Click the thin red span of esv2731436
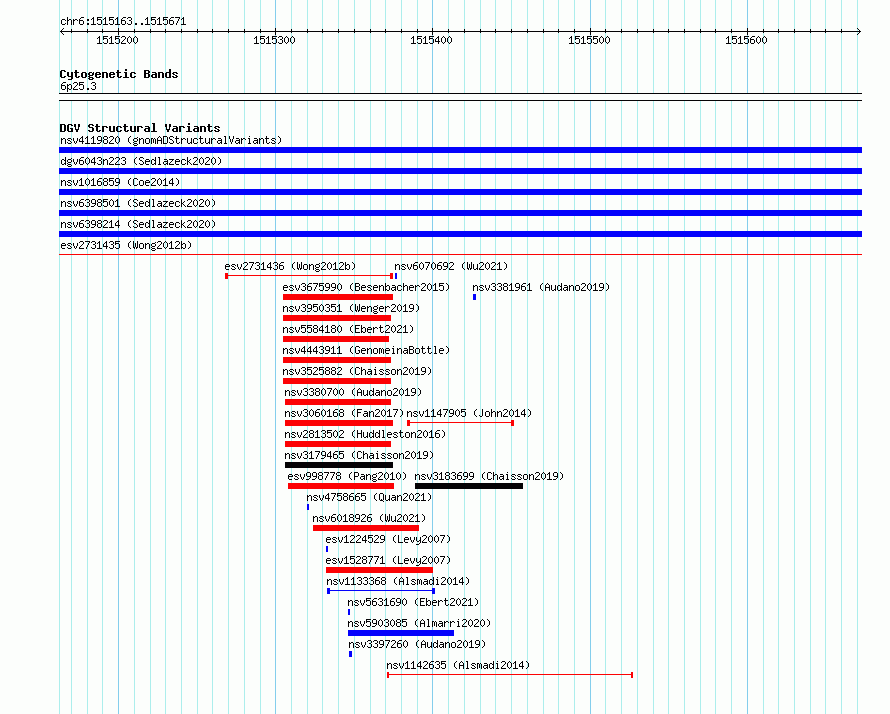 pos(309,276)
